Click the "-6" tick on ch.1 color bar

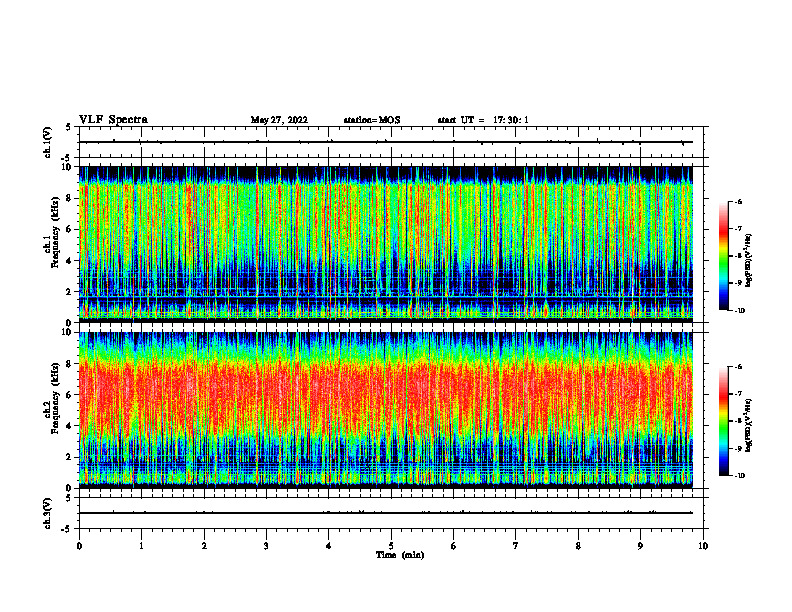pyautogui.click(x=738, y=202)
